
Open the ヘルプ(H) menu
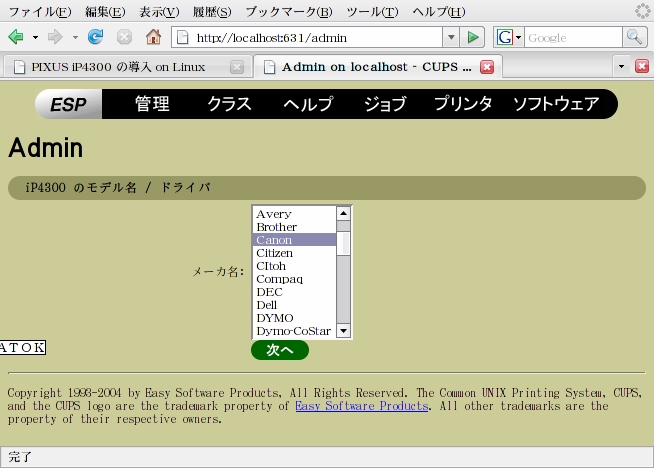(439, 12)
